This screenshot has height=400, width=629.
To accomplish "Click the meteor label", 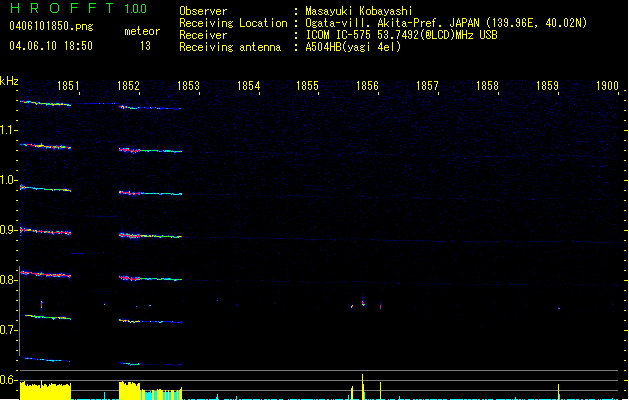I will click(142, 31).
